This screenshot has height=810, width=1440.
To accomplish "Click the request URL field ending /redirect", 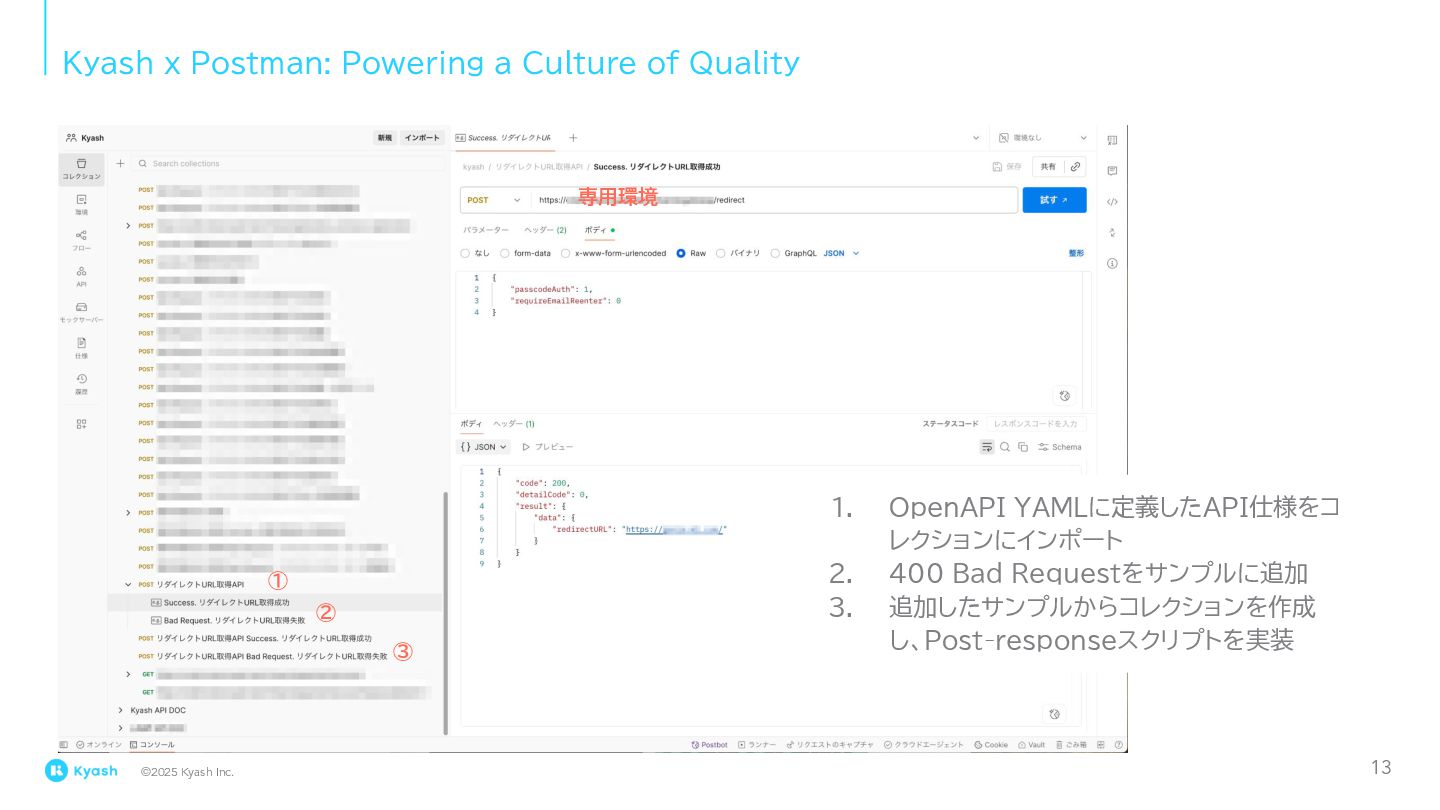I will 774,200.
